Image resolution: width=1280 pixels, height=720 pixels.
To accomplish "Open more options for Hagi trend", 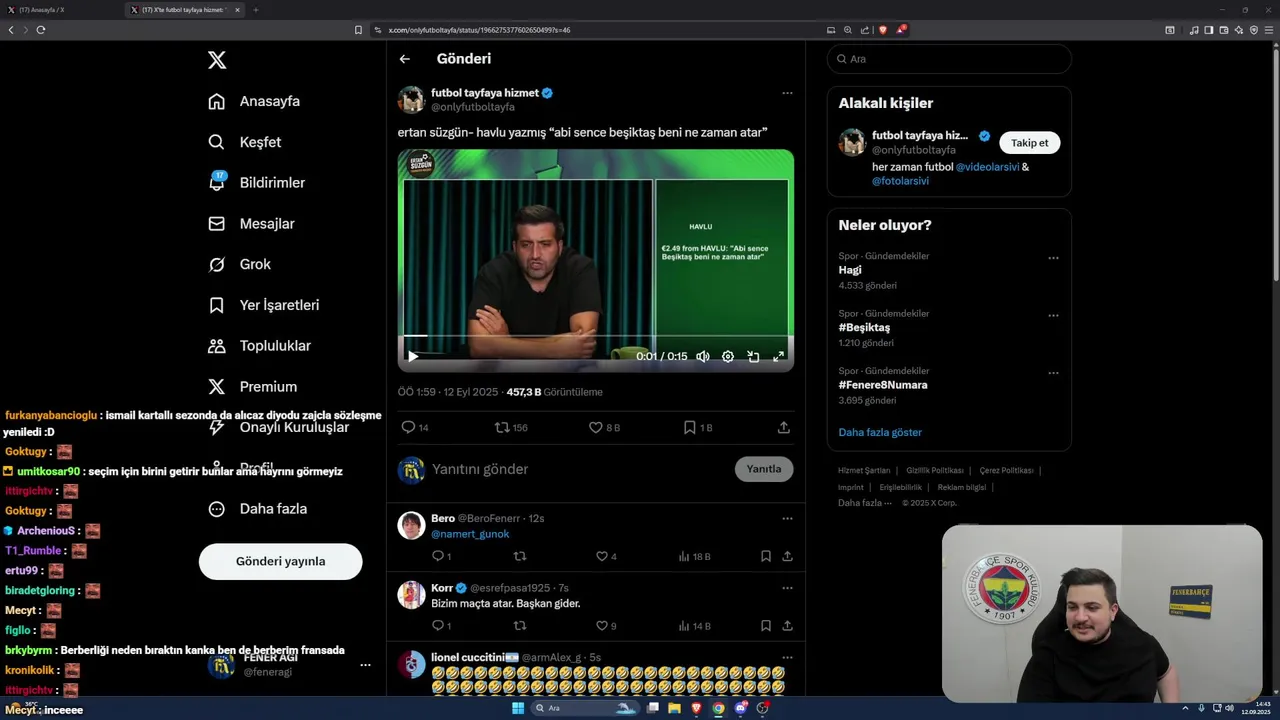I will click(1053, 258).
